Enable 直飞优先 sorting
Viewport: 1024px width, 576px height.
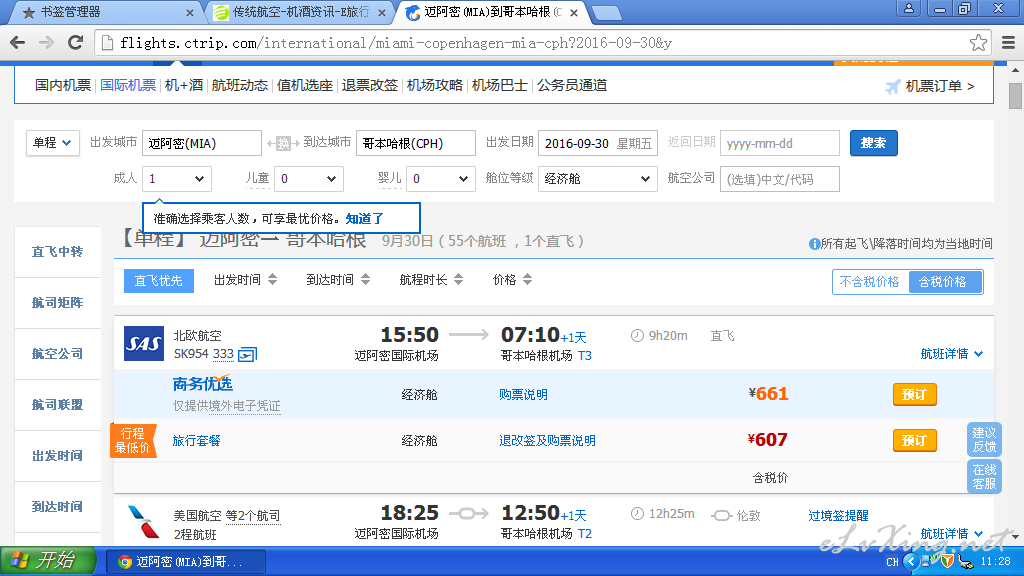[x=159, y=281]
